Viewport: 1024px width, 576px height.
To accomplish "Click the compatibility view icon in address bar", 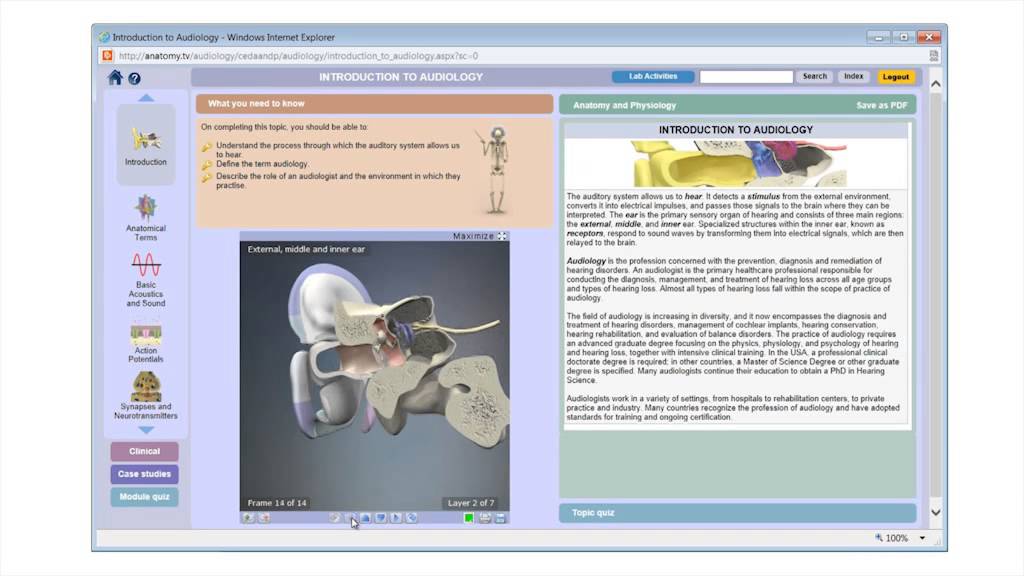I will pos(934,56).
